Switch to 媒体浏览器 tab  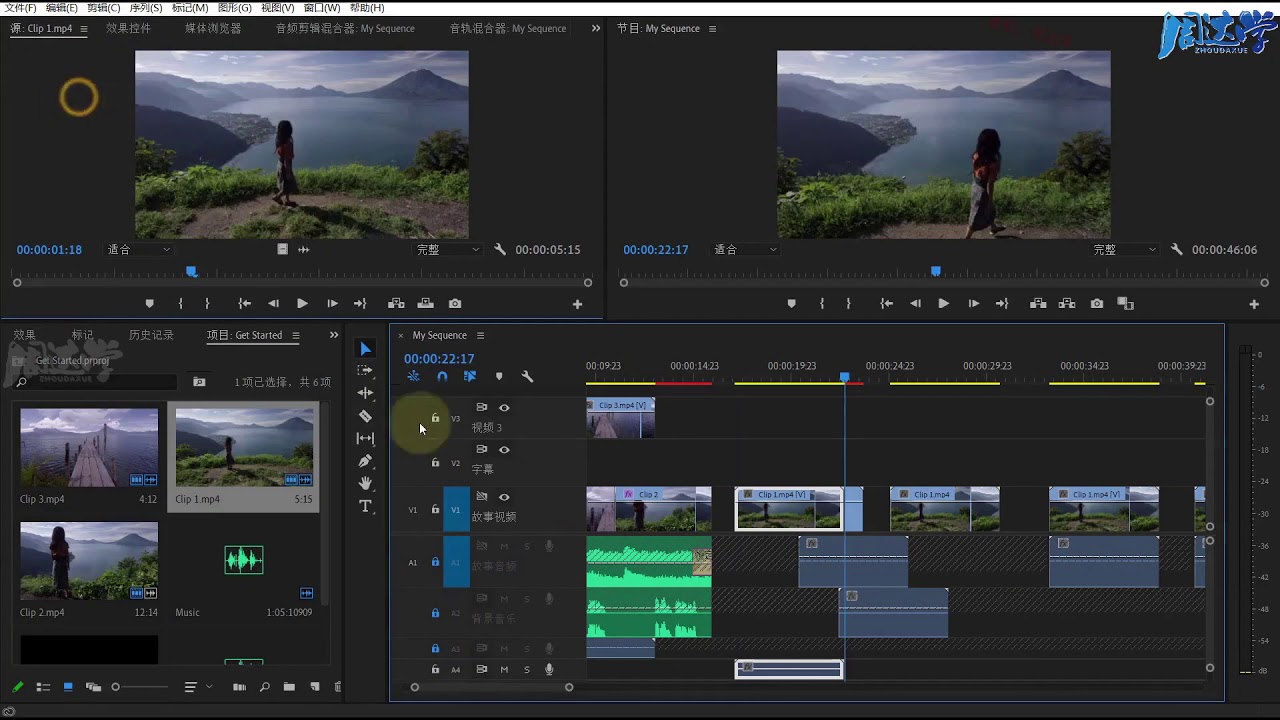[x=213, y=29]
